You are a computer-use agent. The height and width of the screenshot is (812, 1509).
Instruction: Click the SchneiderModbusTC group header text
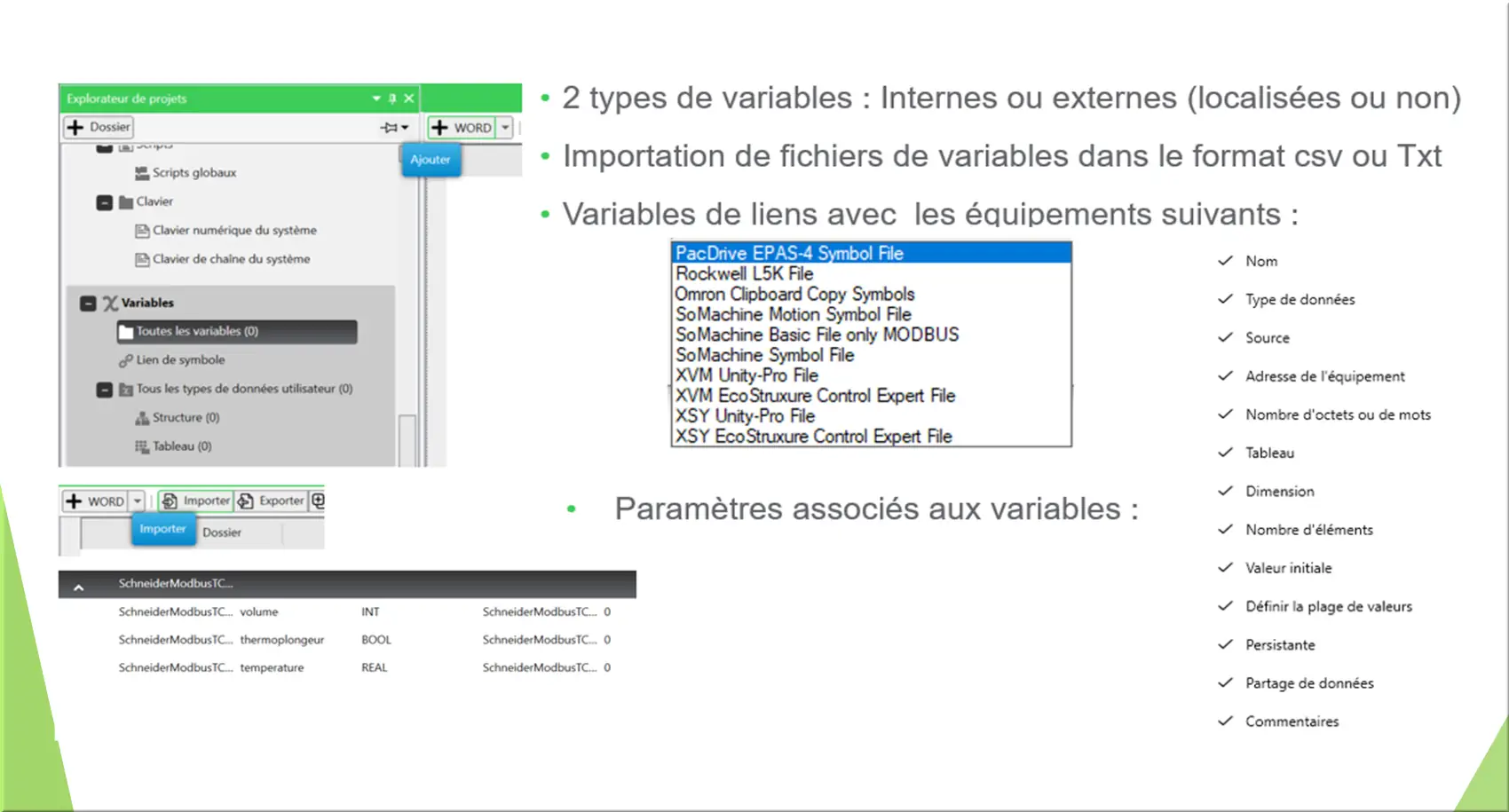(176, 584)
